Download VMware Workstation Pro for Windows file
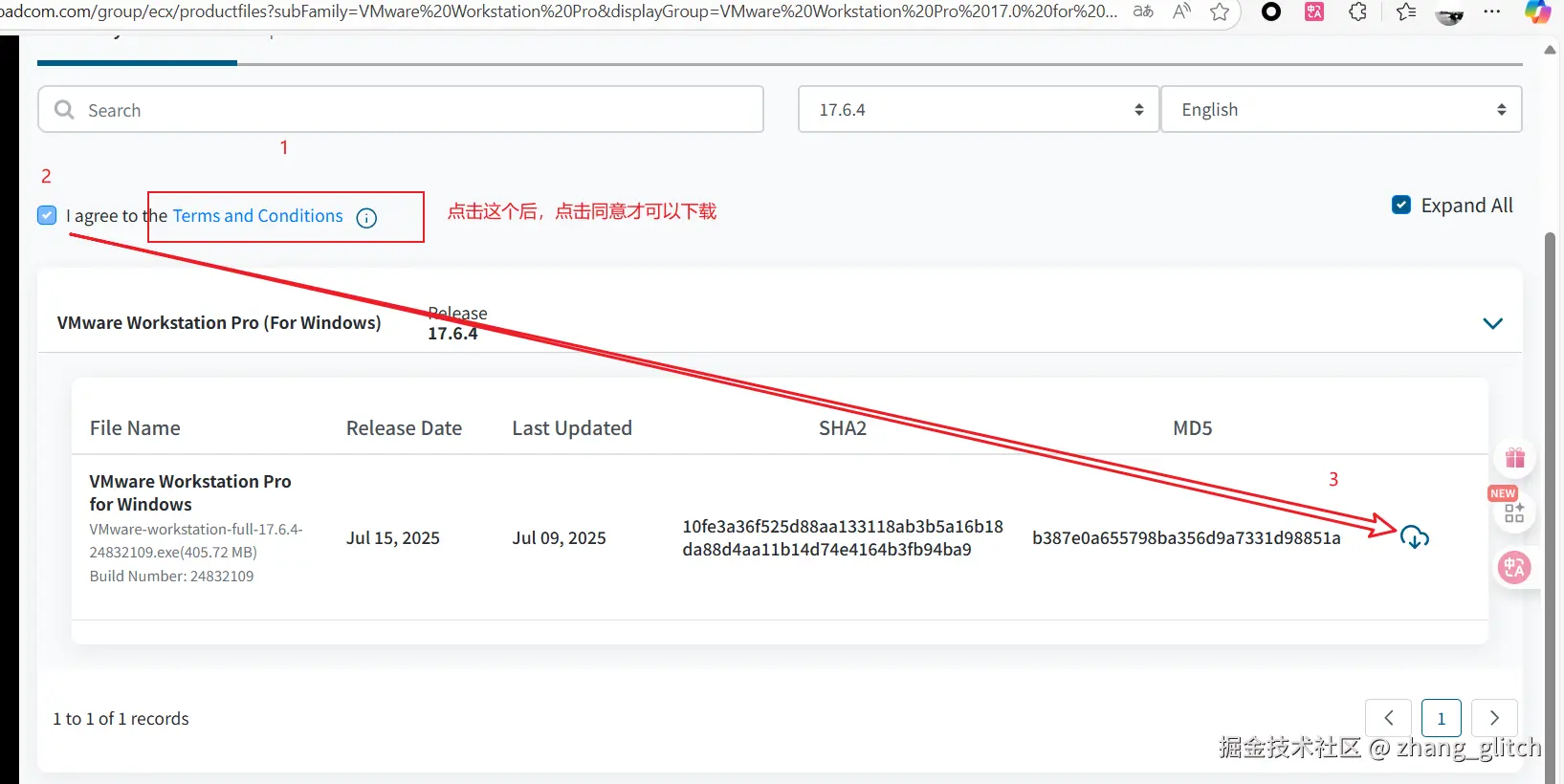The image size is (1564, 784). [x=1414, y=537]
